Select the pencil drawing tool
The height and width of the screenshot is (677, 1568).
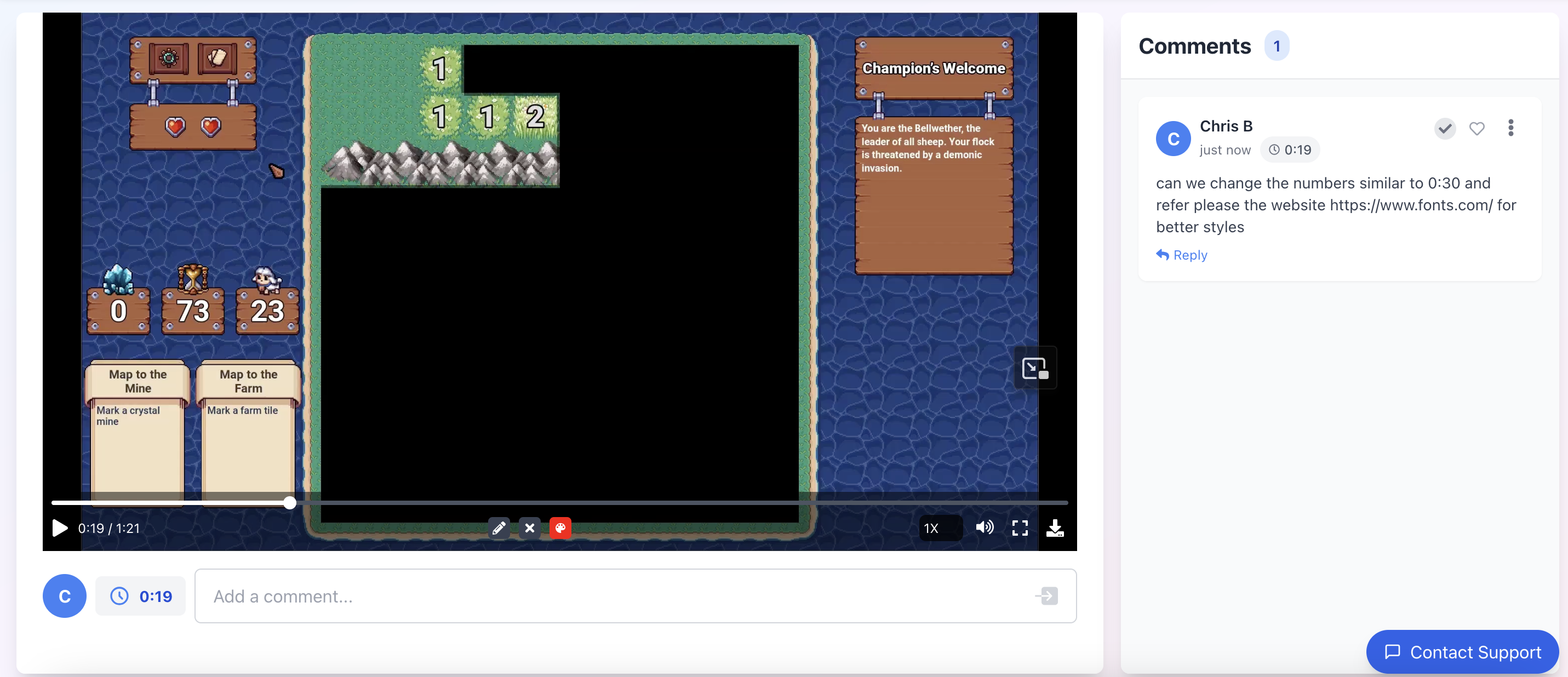[499, 528]
